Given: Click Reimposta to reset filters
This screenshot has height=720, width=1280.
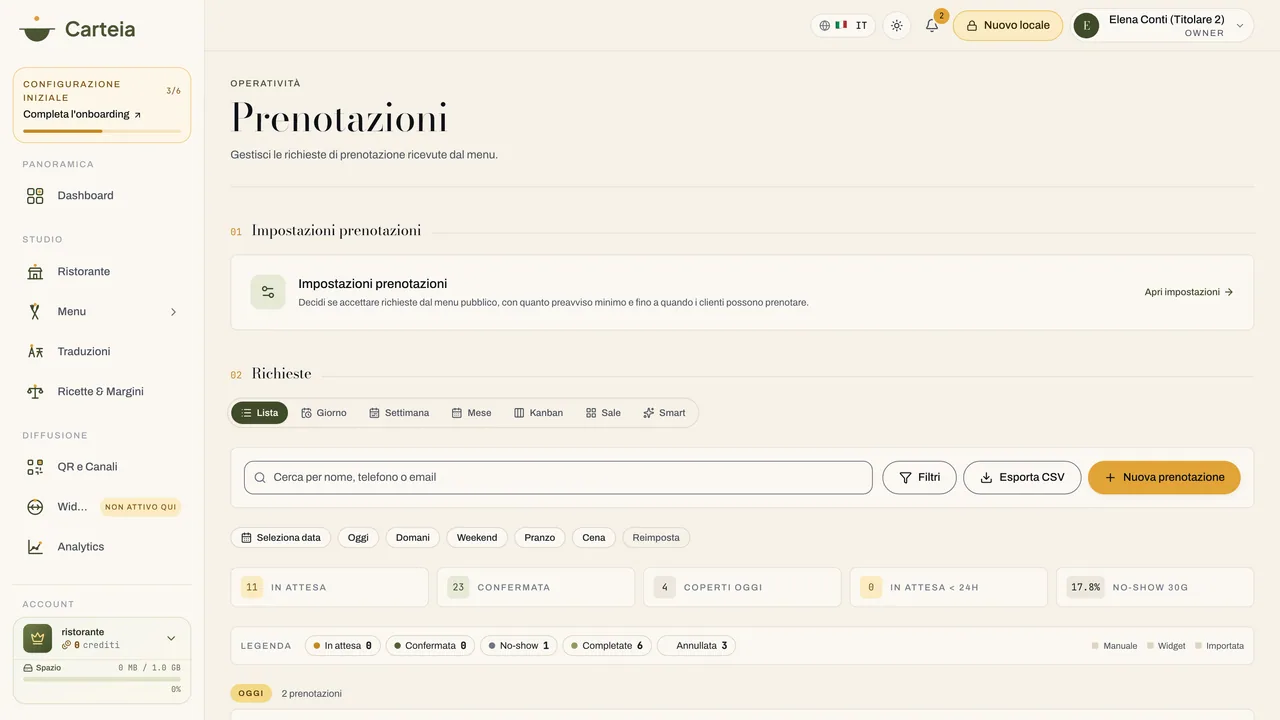Looking at the screenshot, I should pyautogui.click(x=656, y=538).
